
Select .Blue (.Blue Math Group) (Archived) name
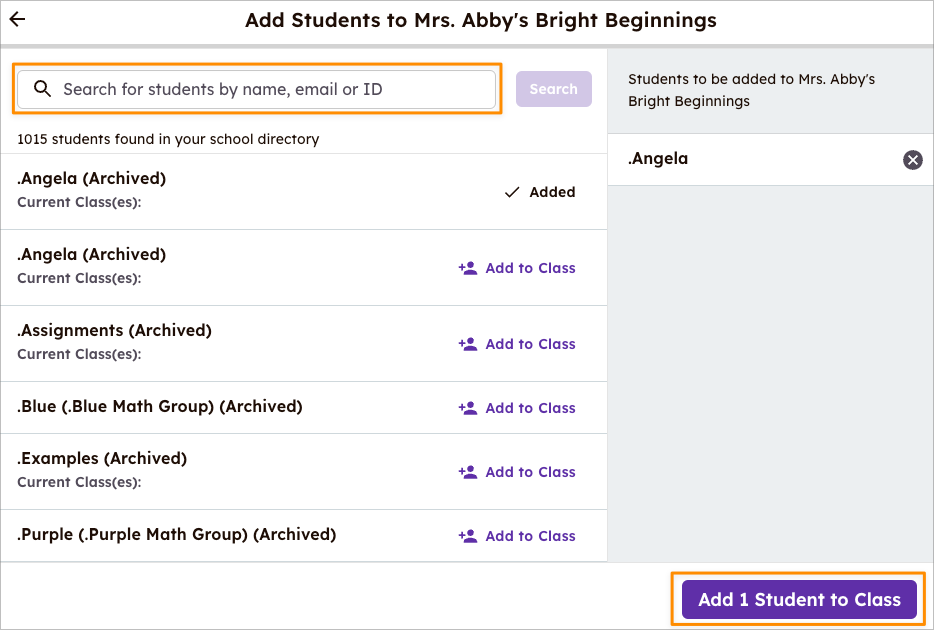tap(160, 407)
